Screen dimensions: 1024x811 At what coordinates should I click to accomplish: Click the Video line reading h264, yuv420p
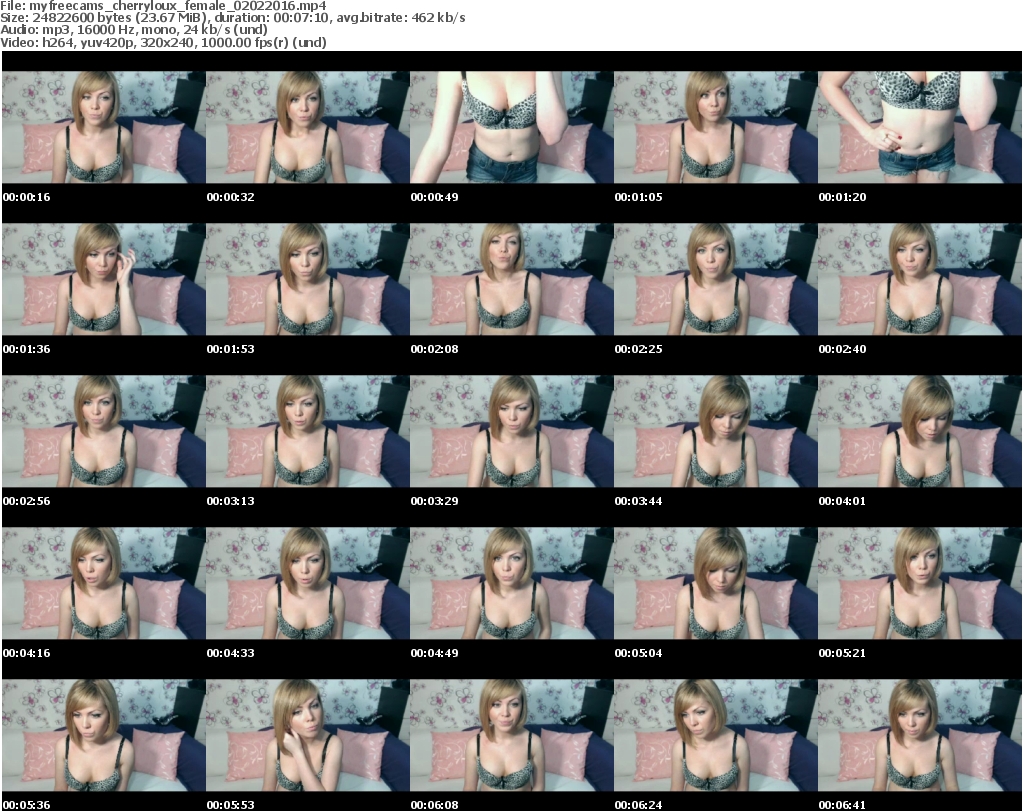[x=163, y=42]
